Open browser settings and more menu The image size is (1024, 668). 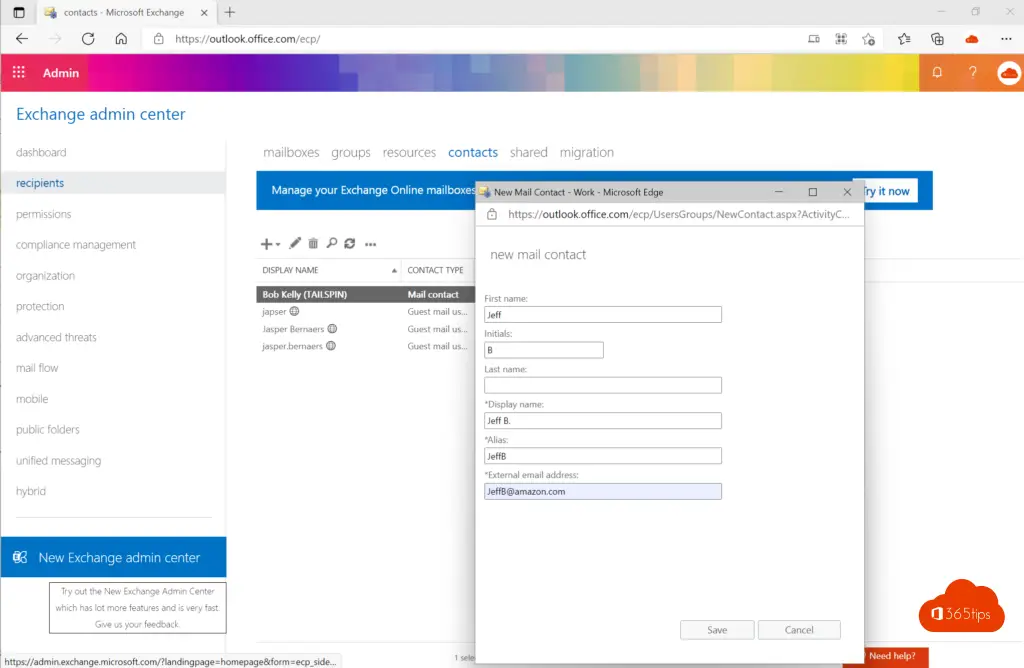1006,39
